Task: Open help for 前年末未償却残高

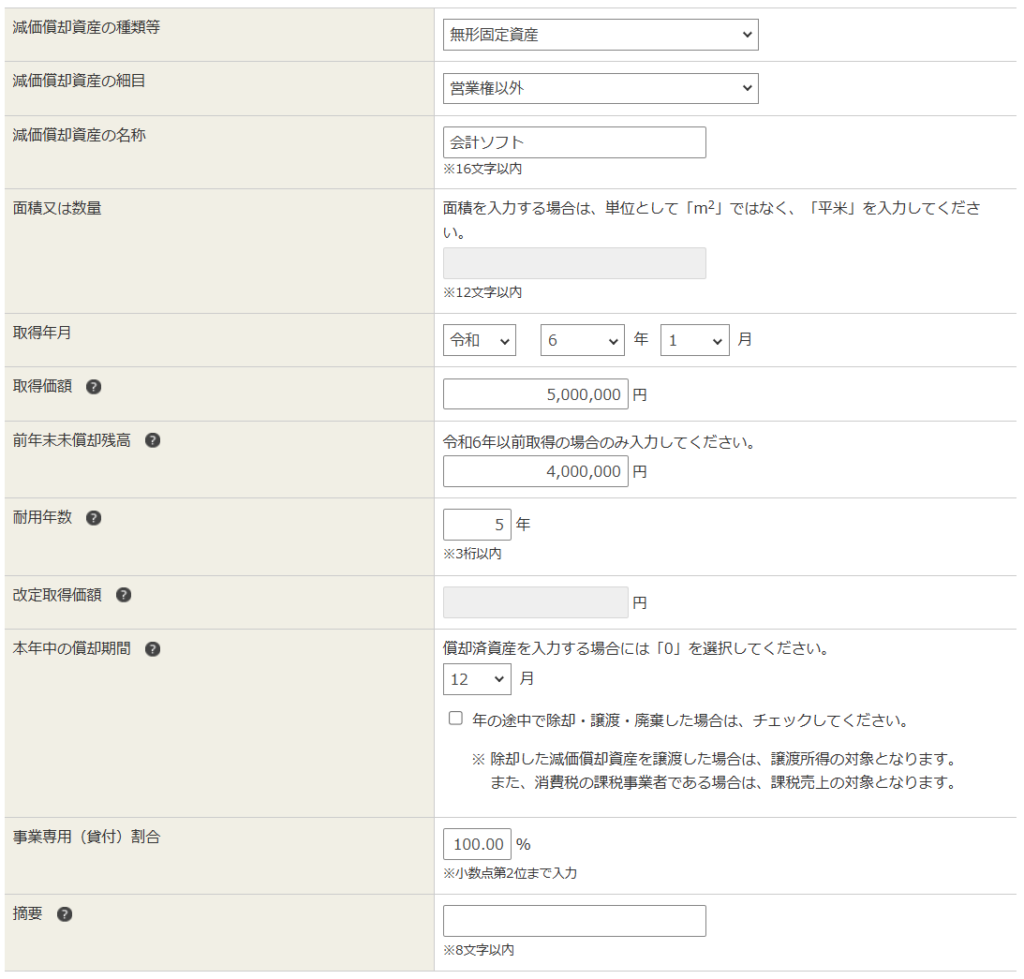Action: 153,441
